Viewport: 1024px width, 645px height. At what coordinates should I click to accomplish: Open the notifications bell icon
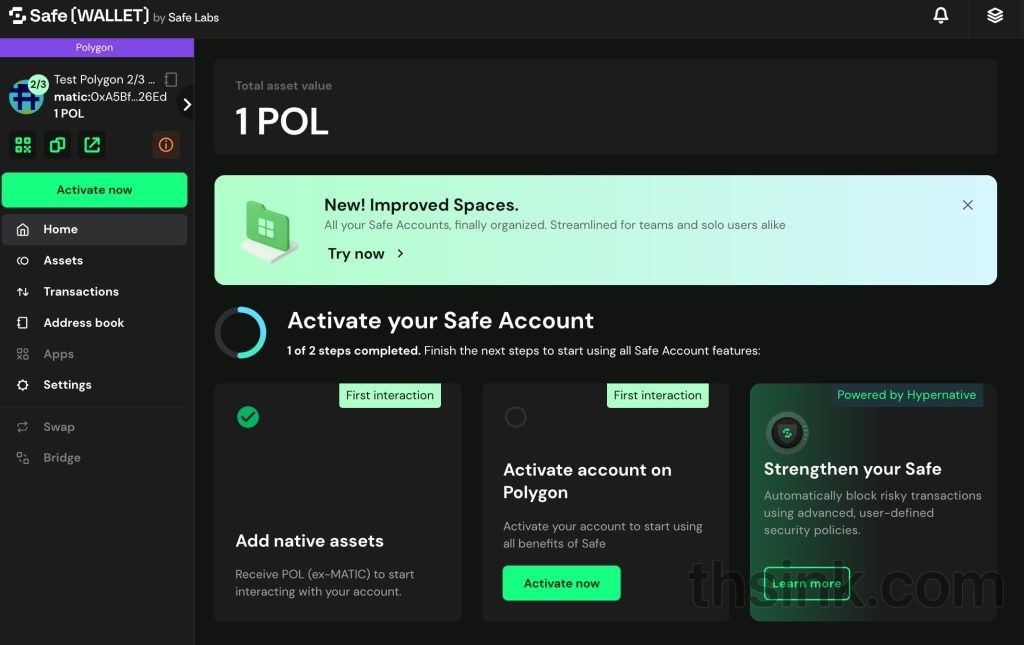940,16
